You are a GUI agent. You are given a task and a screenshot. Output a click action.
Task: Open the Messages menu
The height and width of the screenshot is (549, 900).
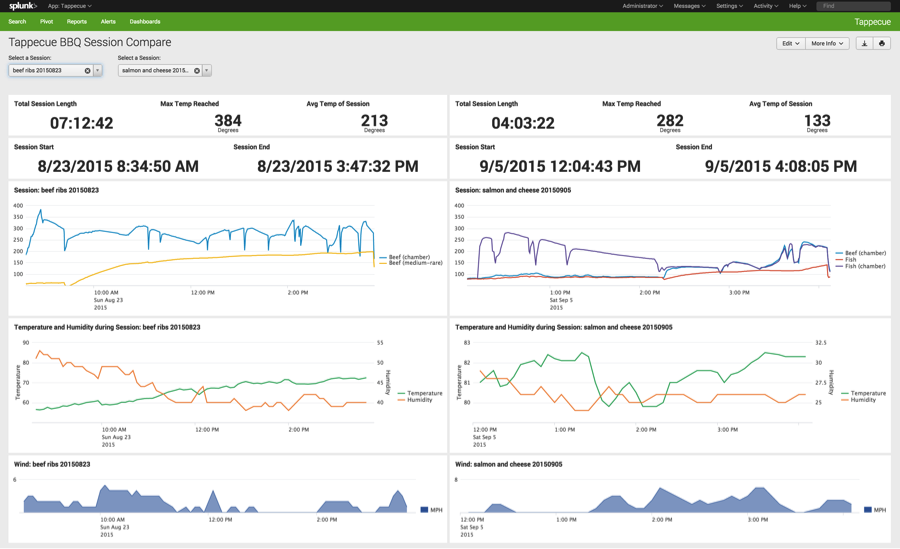(x=689, y=6)
